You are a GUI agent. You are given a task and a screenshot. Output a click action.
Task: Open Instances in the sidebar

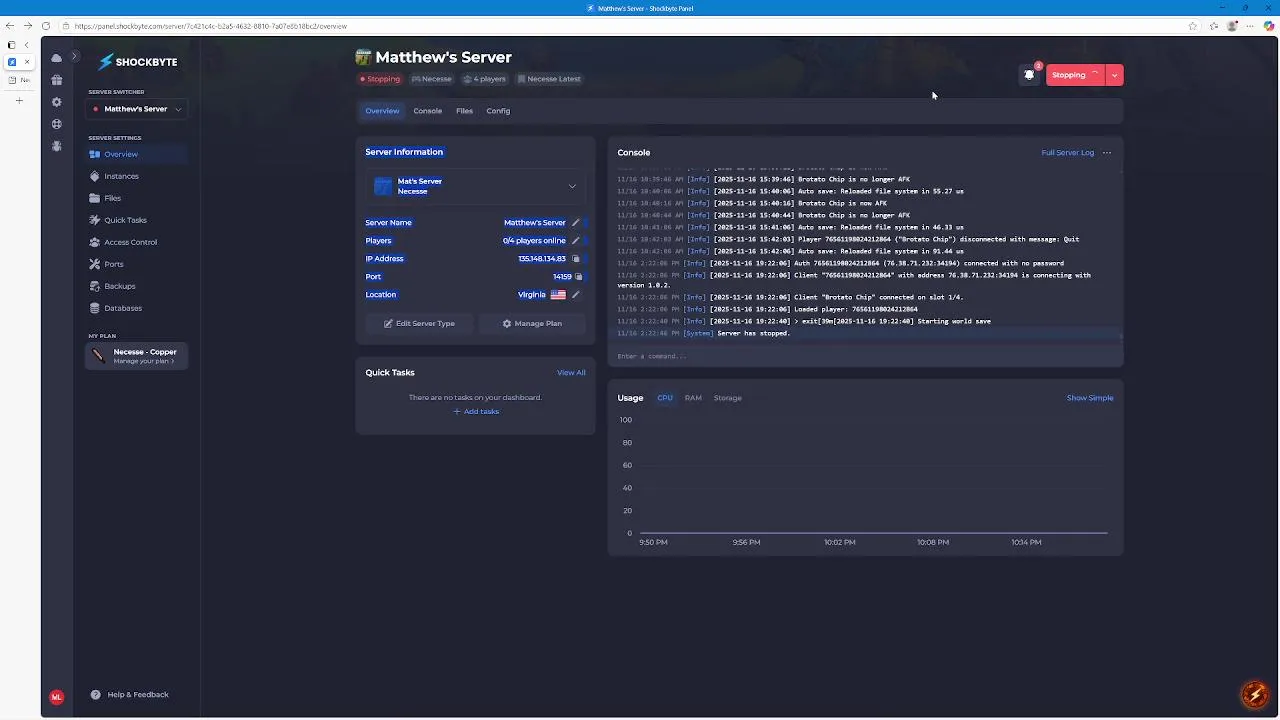coord(136,176)
